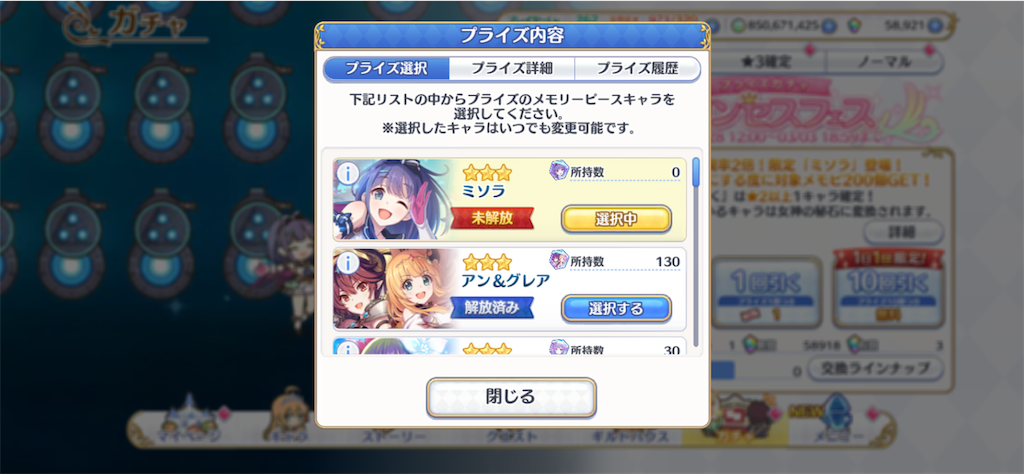Tap memory piece icon beside アン&グレア 所持数

pyautogui.click(x=558, y=261)
